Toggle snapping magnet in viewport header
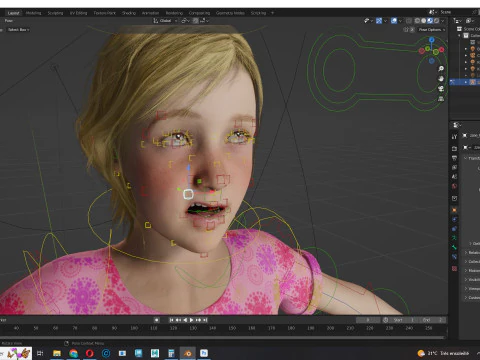 pyautogui.click(x=196, y=21)
